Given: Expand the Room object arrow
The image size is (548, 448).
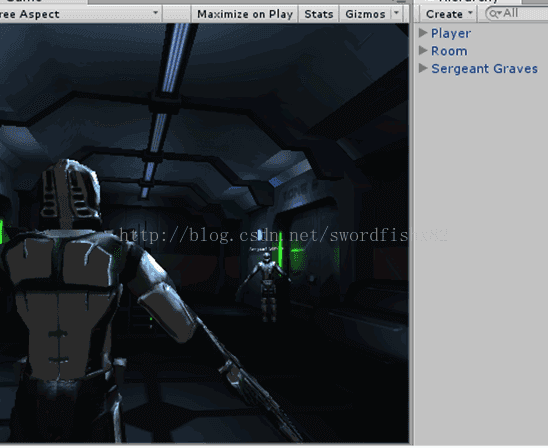Looking at the screenshot, I should (423, 51).
